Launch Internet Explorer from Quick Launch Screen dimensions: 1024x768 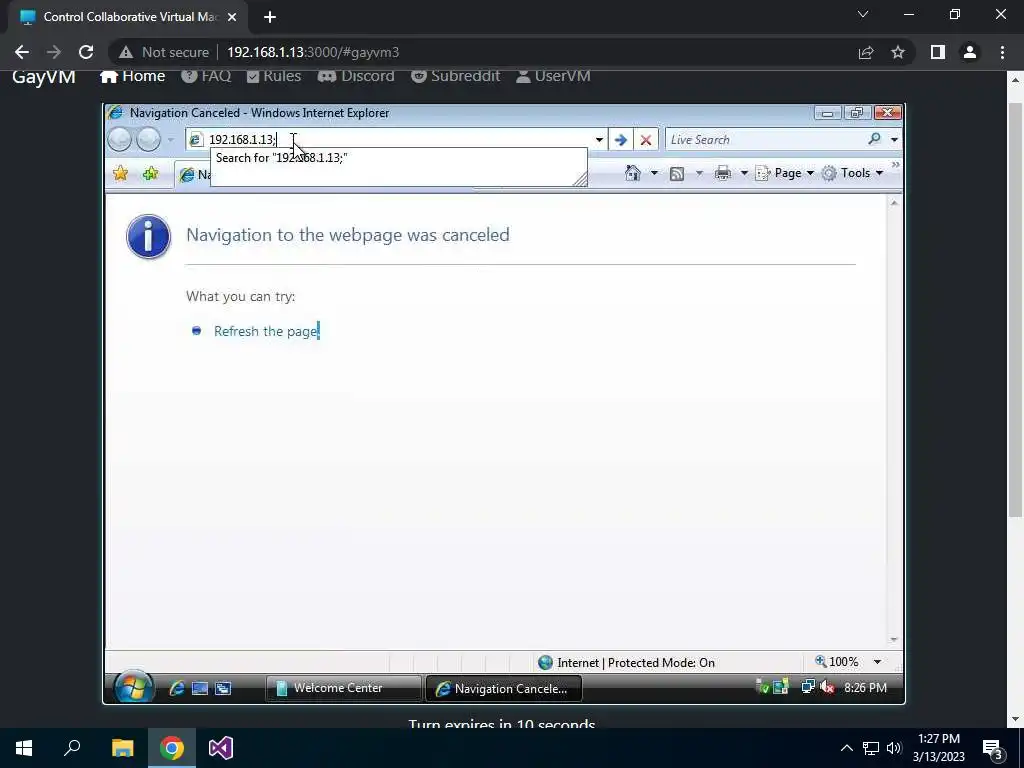(177, 688)
